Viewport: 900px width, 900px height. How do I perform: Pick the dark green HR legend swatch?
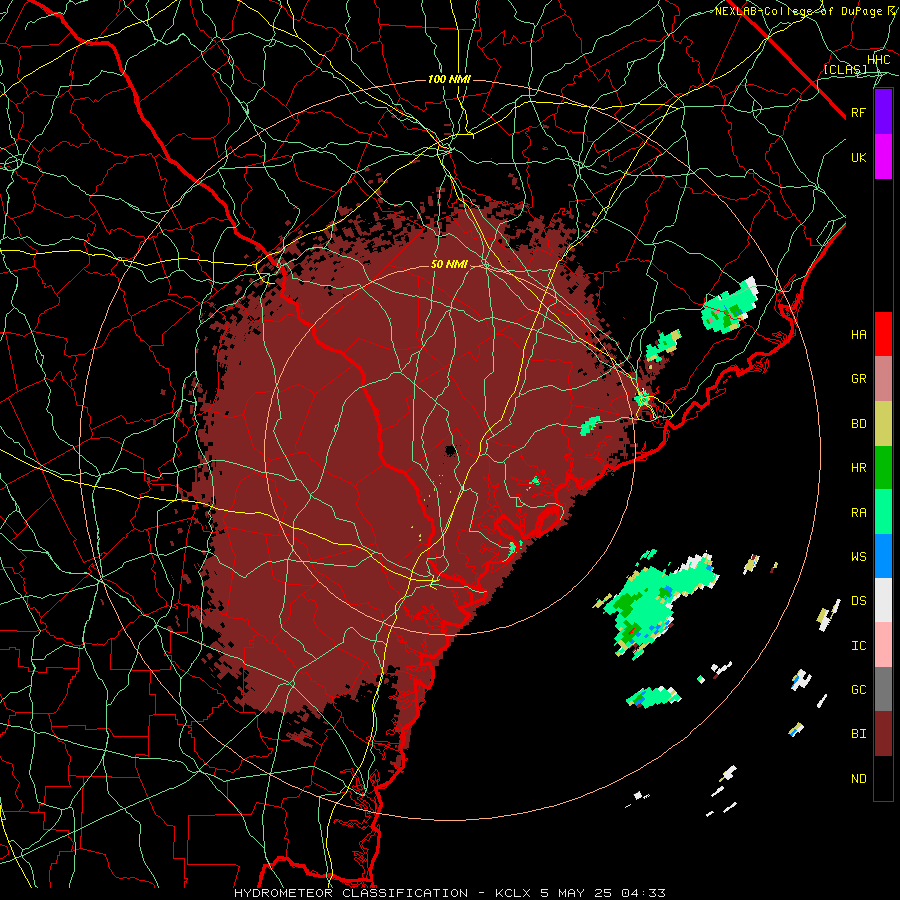click(883, 468)
